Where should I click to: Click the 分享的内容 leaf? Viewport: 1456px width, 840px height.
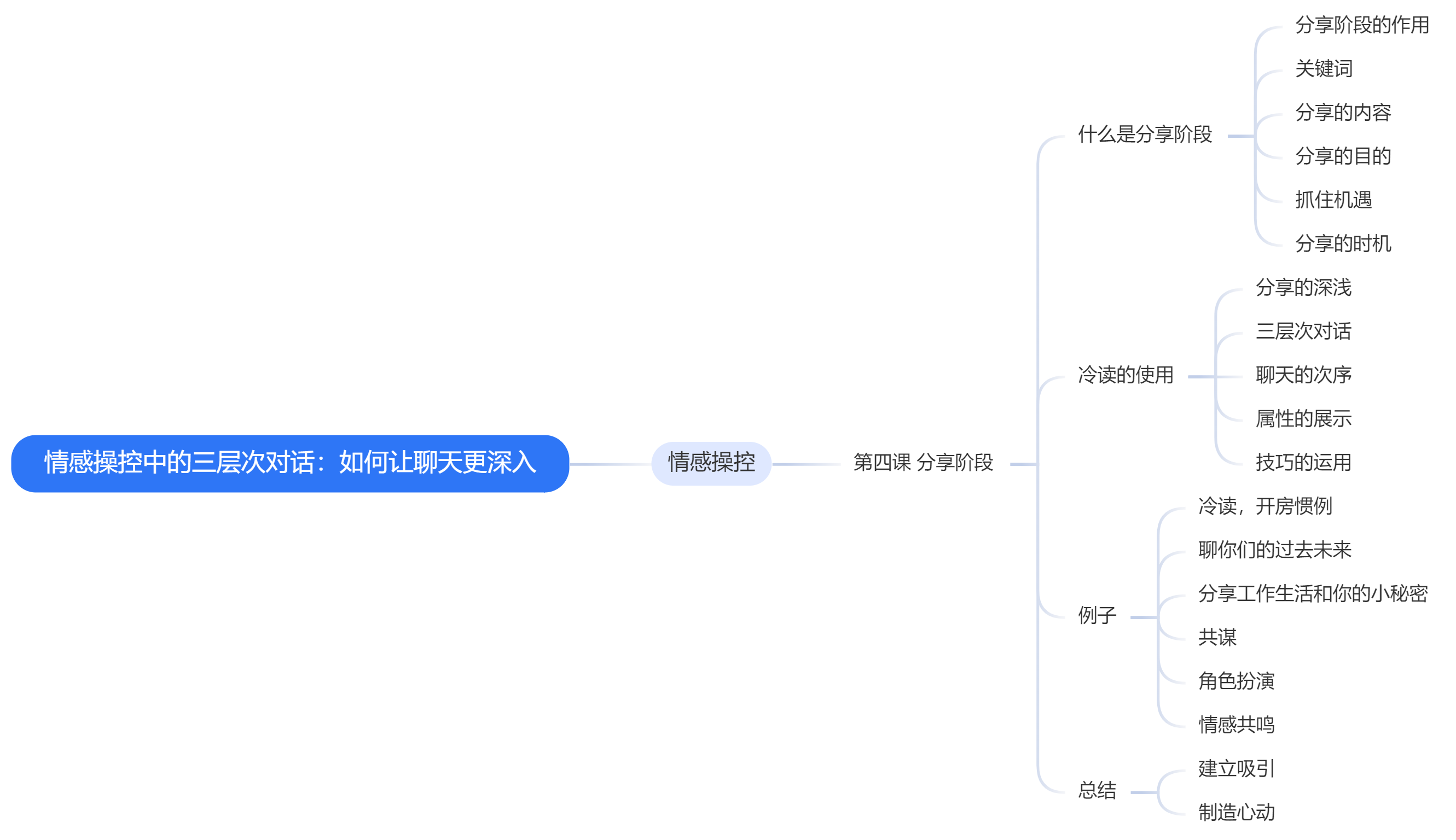click(1343, 113)
